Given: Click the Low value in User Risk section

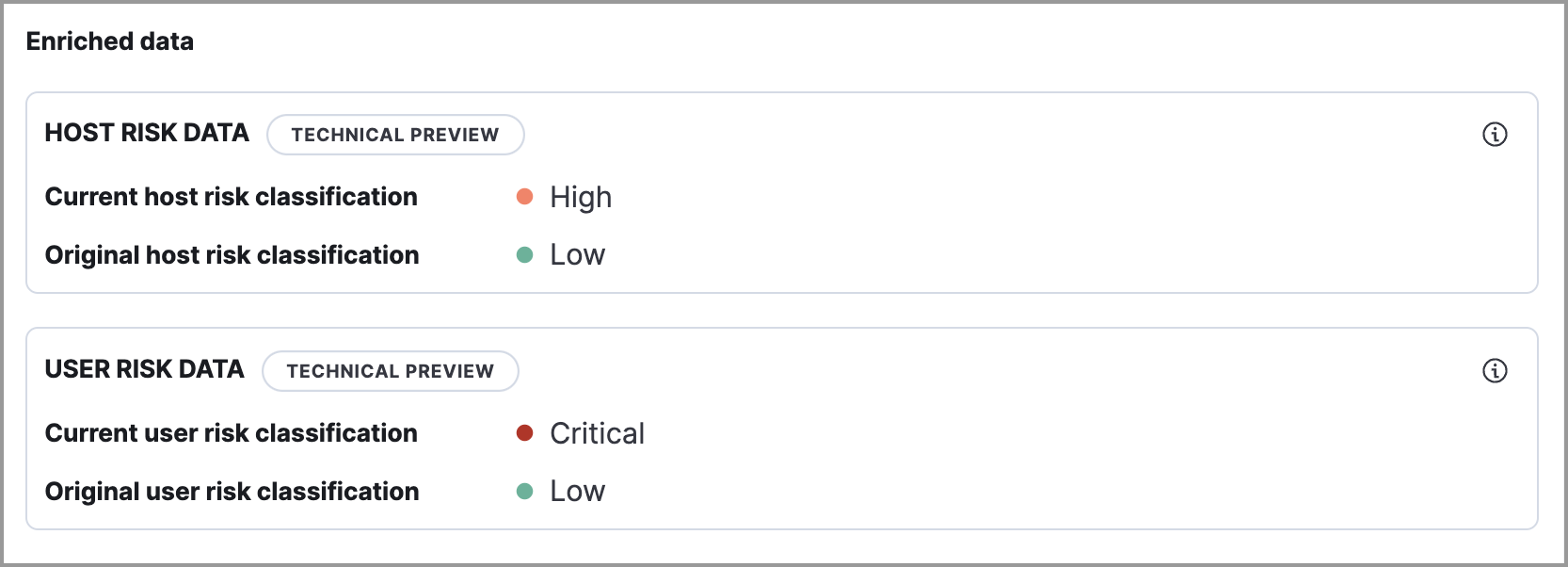Looking at the screenshot, I should pyautogui.click(x=576, y=491).
